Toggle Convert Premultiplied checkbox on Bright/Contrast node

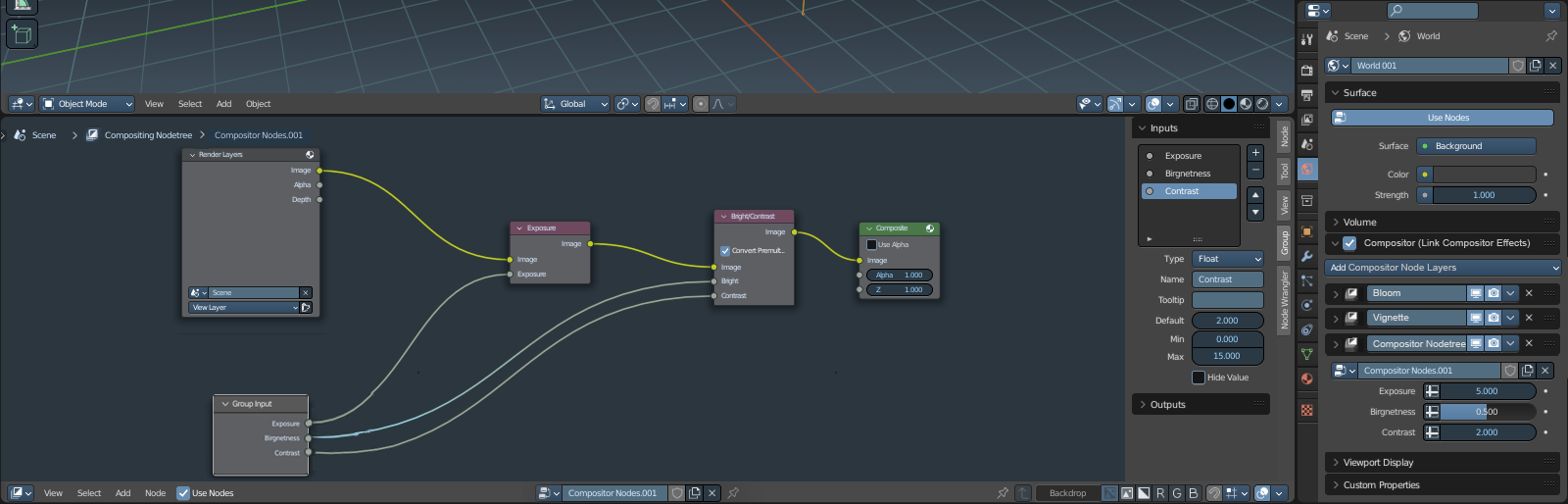[725, 251]
